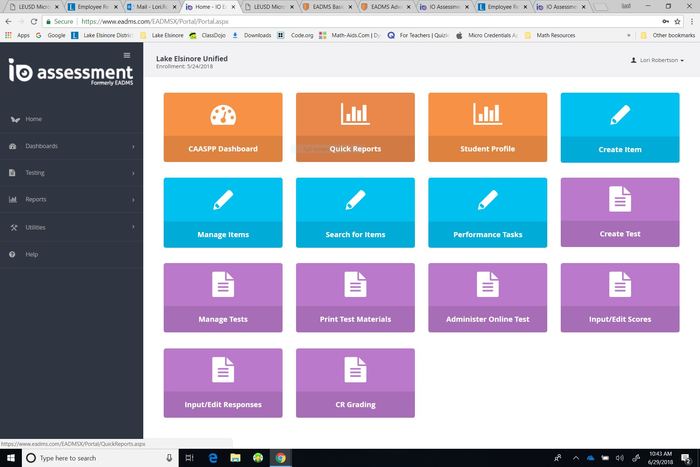Open Help from the sidebar
Viewport: 700px width, 467px height.
[32, 255]
